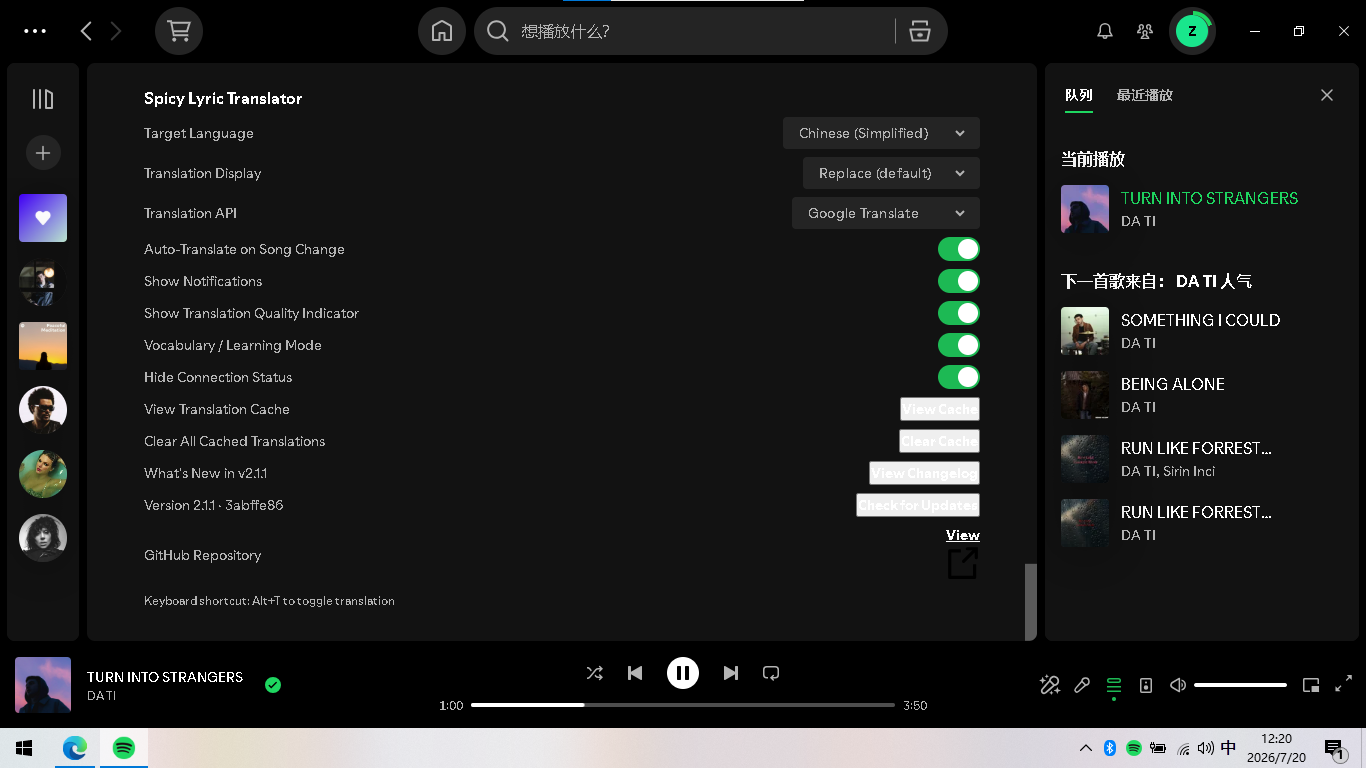Open Target Language dropdown Chinese (Simplified)
Viewport: 1366px width, 768px height.
pyautogui.click(x=881, y=133)
